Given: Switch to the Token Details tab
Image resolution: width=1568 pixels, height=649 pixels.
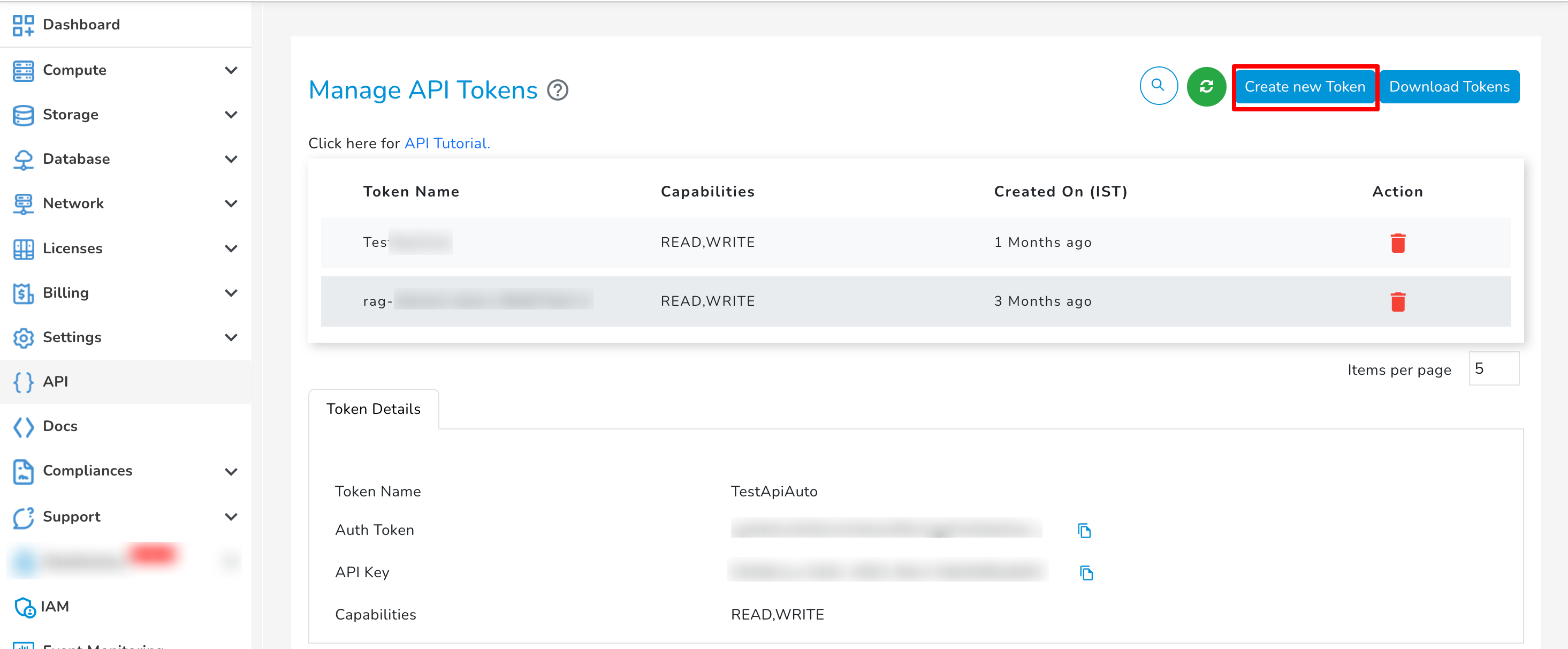Looking at the screenshot, I should 373,409.
